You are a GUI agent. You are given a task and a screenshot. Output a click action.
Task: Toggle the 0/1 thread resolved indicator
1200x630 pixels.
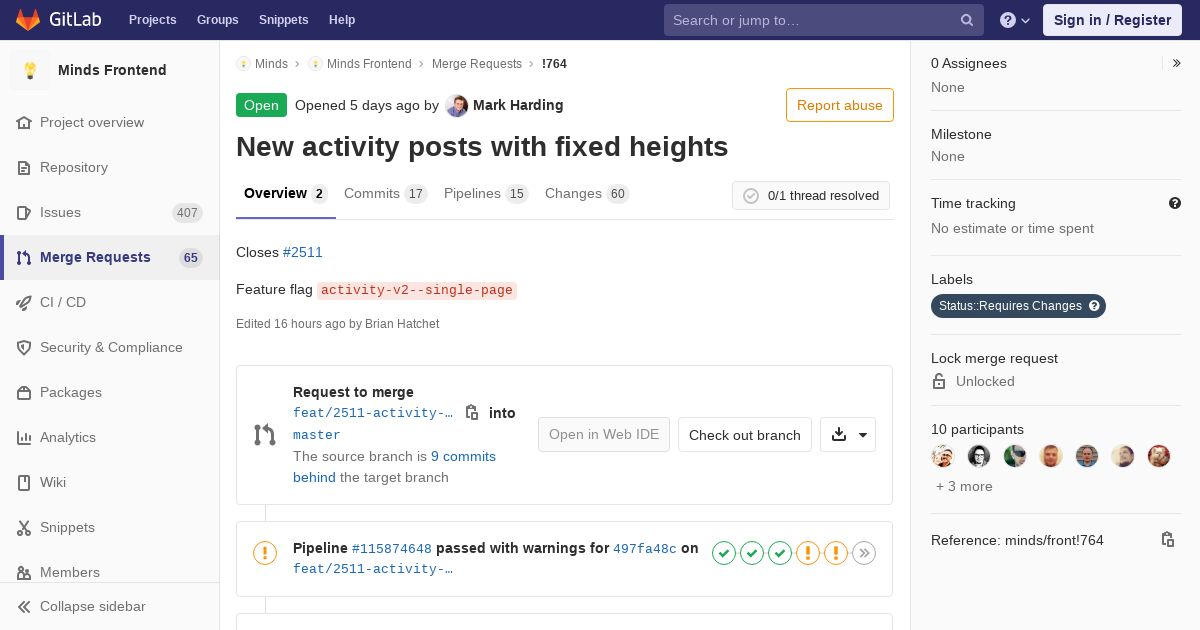[811, 196]
